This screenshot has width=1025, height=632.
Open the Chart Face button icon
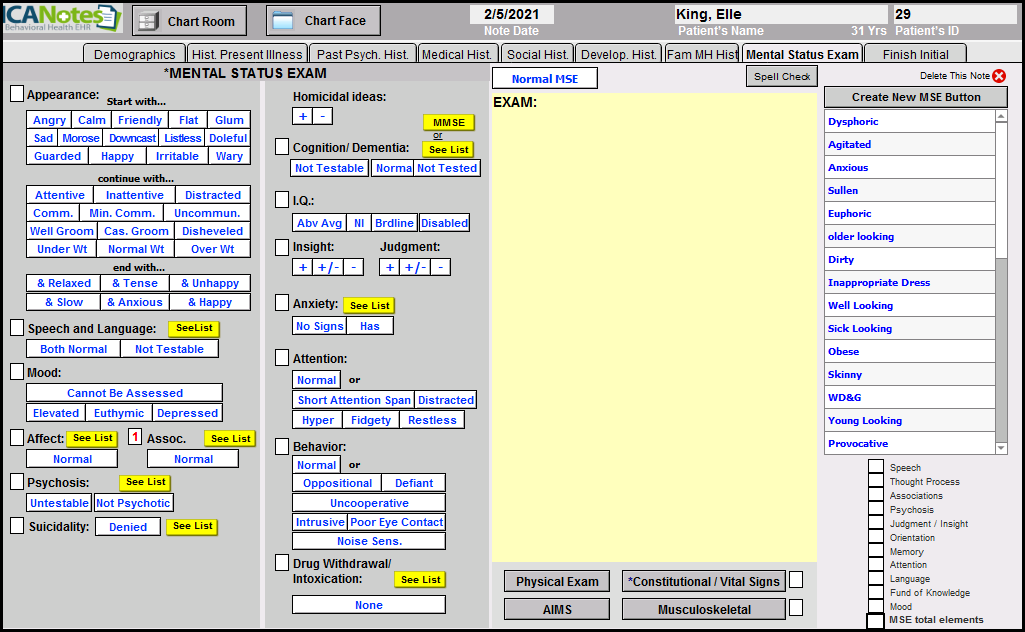tap(283, 21)
